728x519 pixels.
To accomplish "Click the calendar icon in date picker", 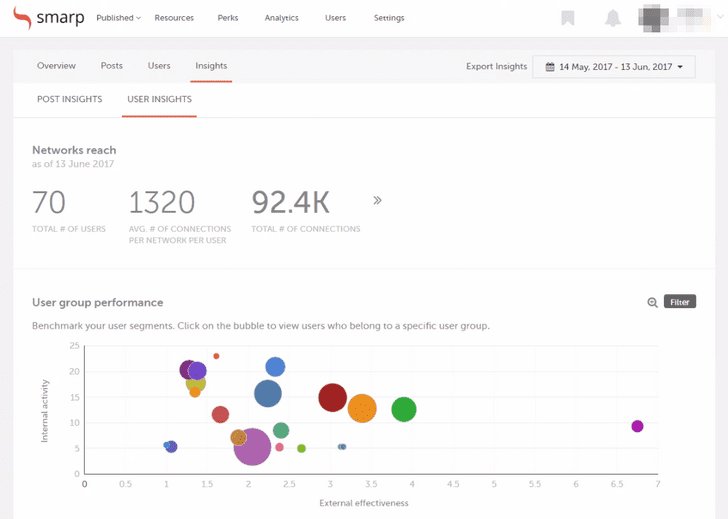I will pos(550,67).
